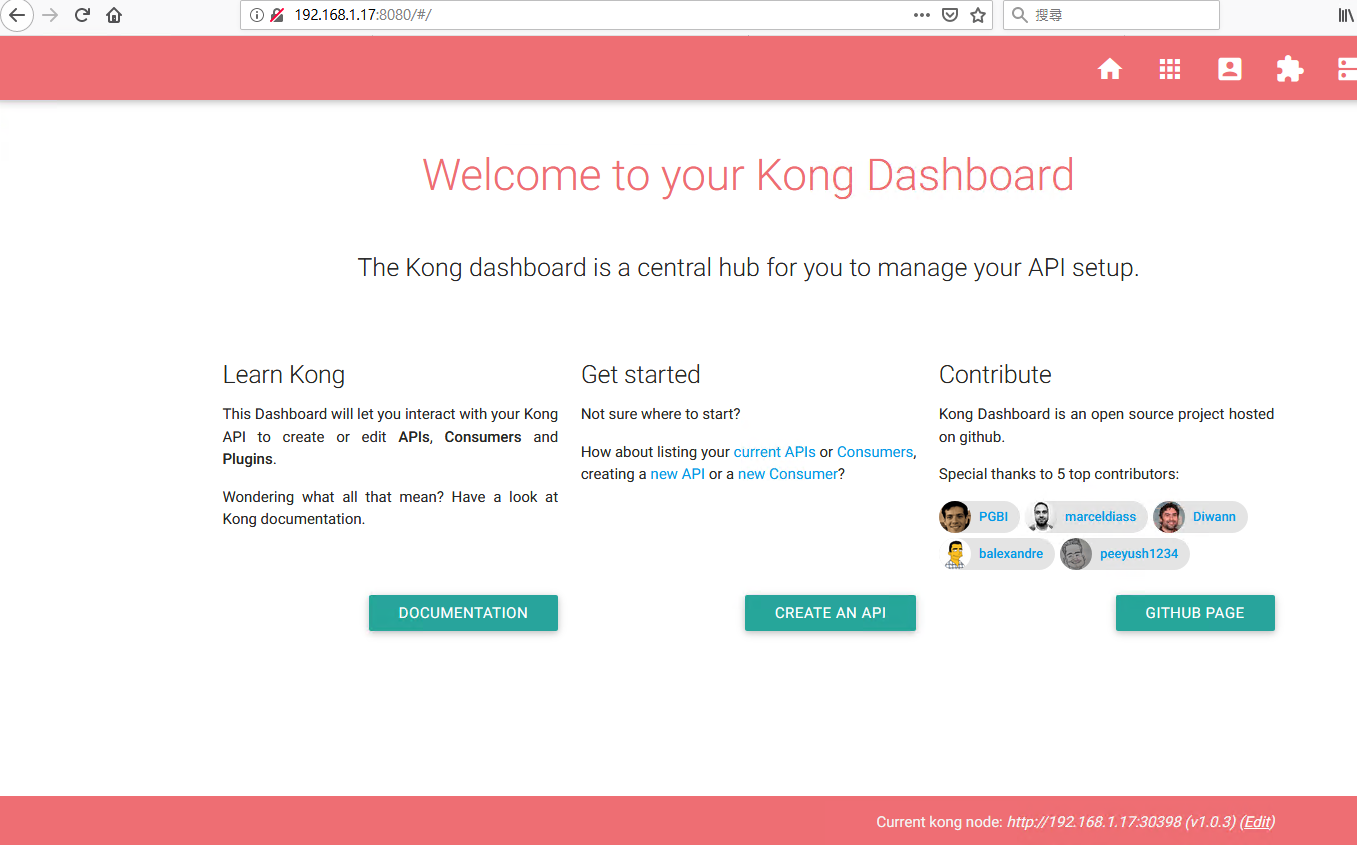Open the Consumers person icon in header
1357x845 pixels.
[1230, 69]
